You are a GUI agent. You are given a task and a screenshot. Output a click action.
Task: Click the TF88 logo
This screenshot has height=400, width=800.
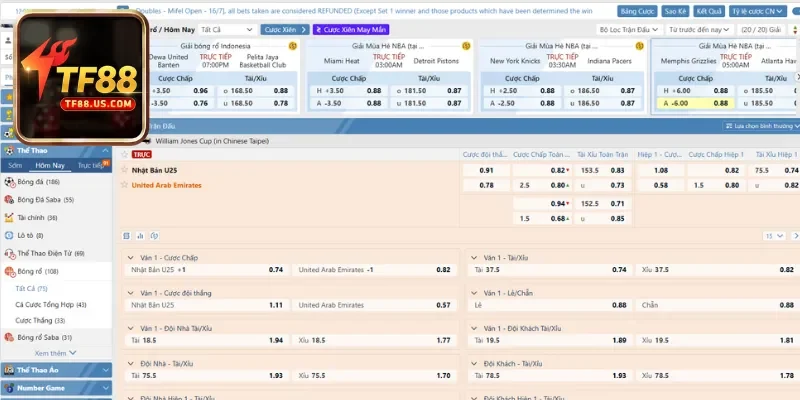(82, 78)
